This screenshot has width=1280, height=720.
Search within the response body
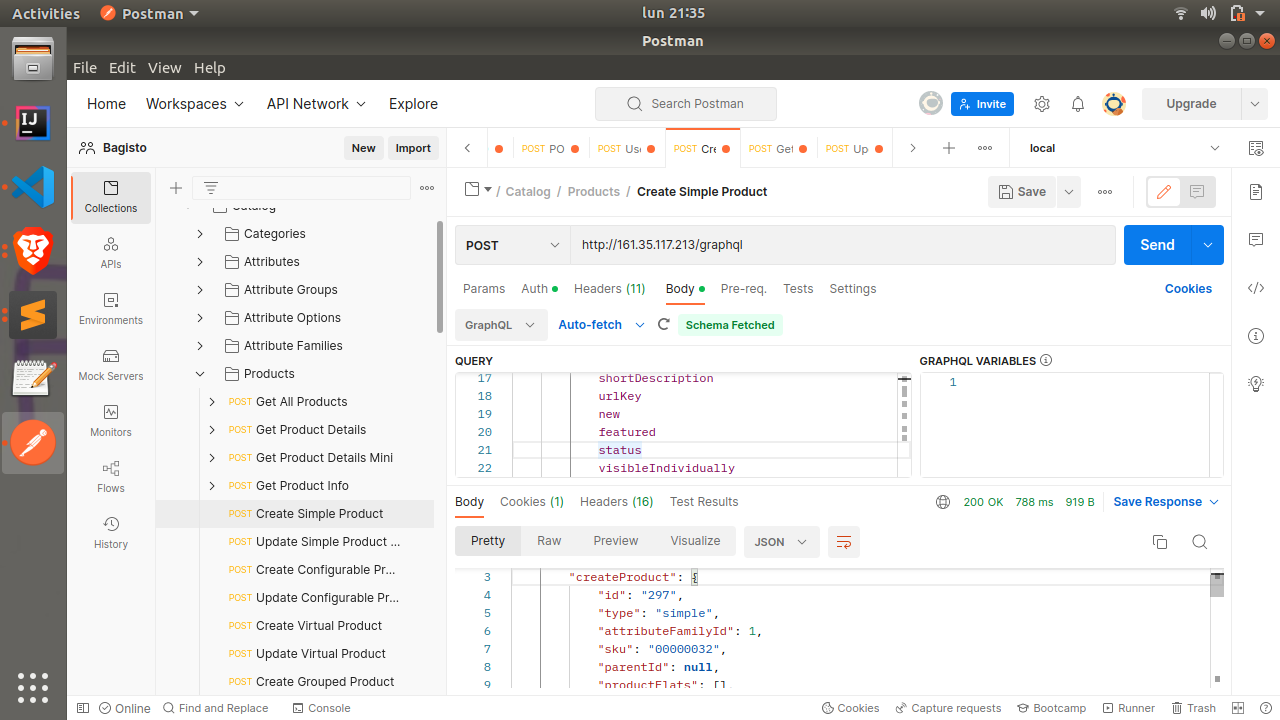[1200, 542]
